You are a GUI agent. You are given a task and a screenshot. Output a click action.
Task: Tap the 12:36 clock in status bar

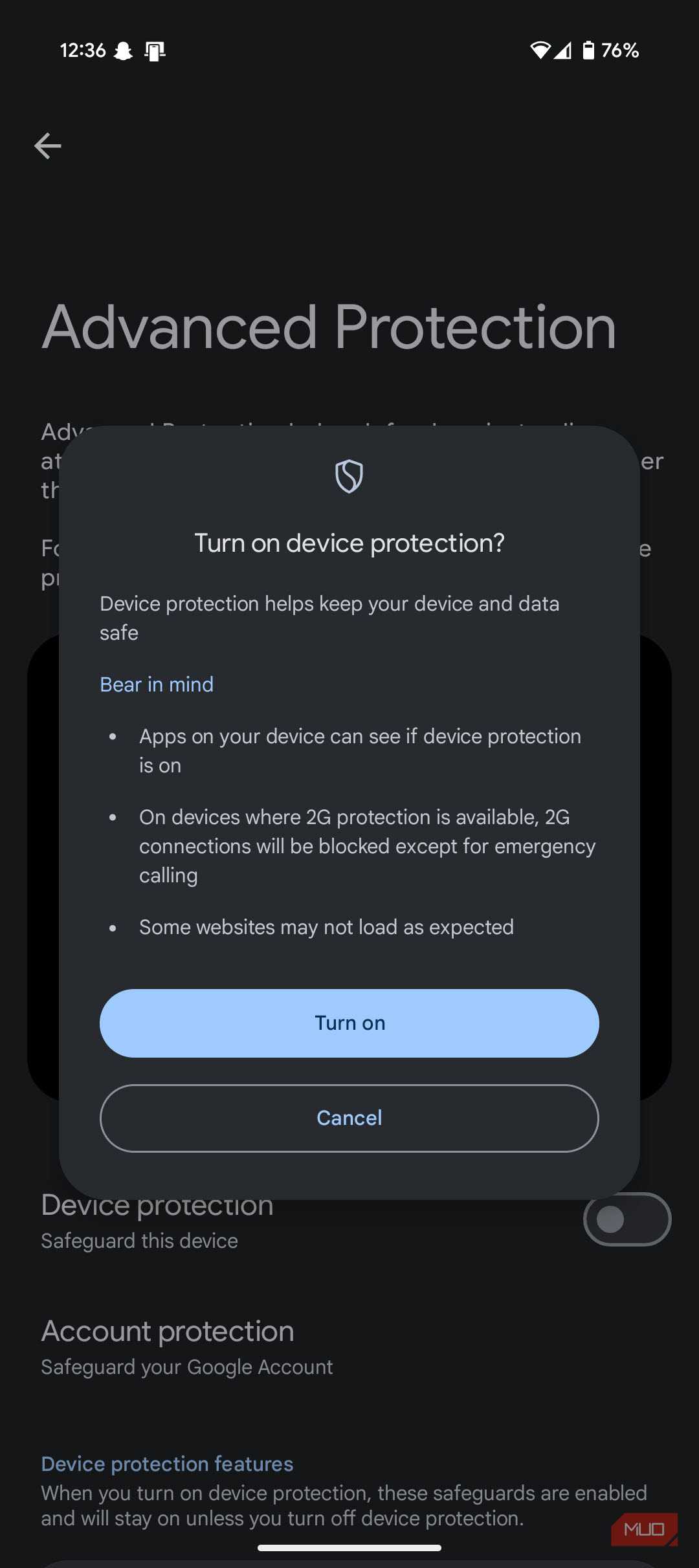pos(83,50)
